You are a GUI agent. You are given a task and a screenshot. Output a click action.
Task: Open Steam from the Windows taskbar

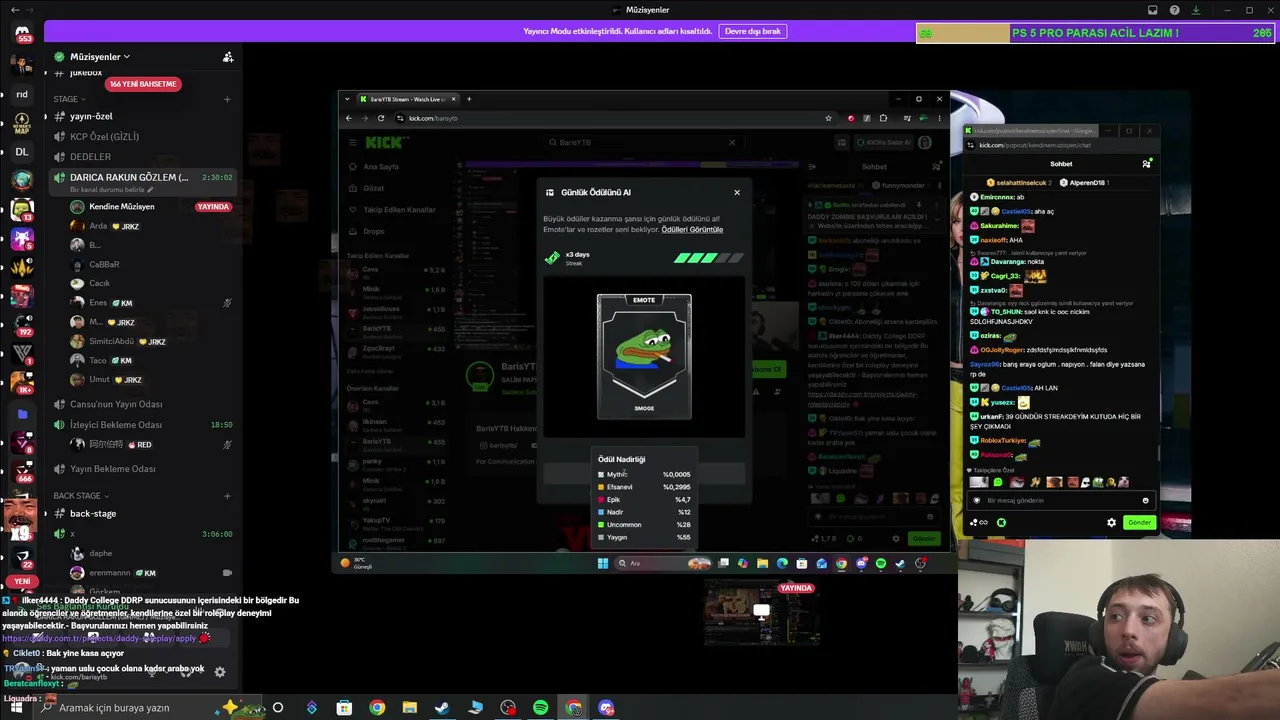[443, 708]
